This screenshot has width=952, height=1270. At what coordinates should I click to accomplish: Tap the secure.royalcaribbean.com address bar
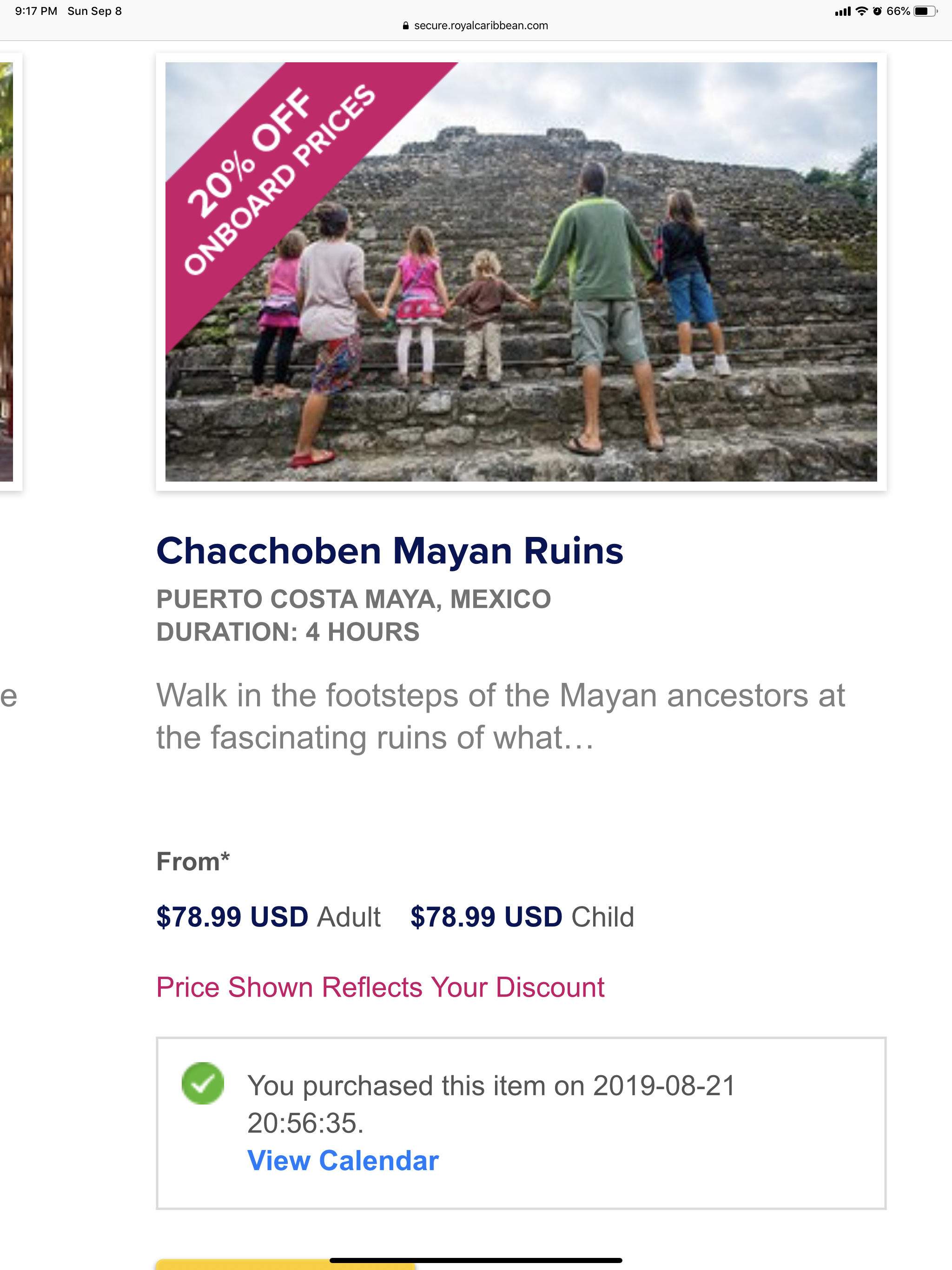tap(476, 25)
